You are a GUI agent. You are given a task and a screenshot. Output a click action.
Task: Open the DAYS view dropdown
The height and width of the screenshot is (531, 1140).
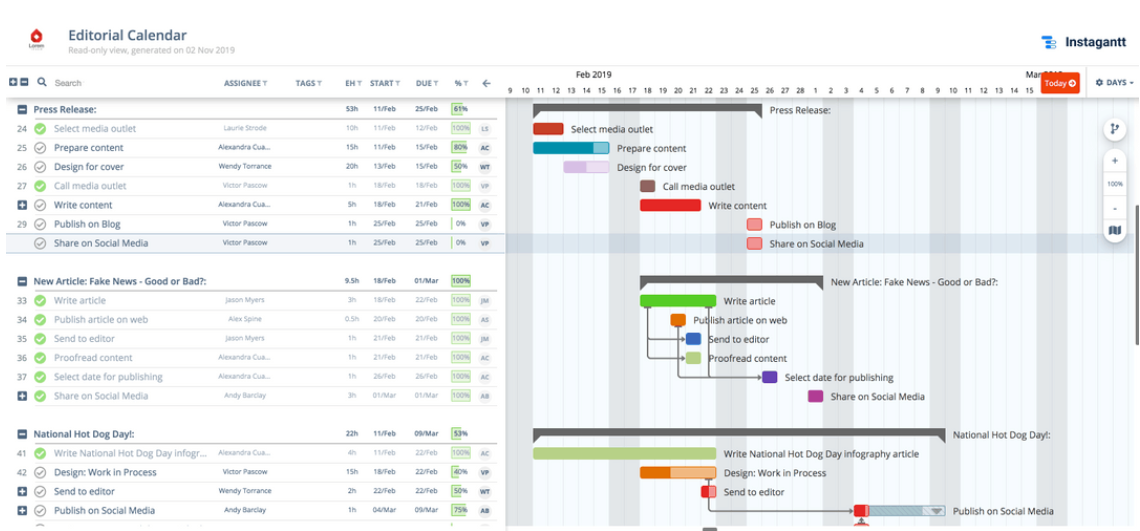coord(1115,83)
